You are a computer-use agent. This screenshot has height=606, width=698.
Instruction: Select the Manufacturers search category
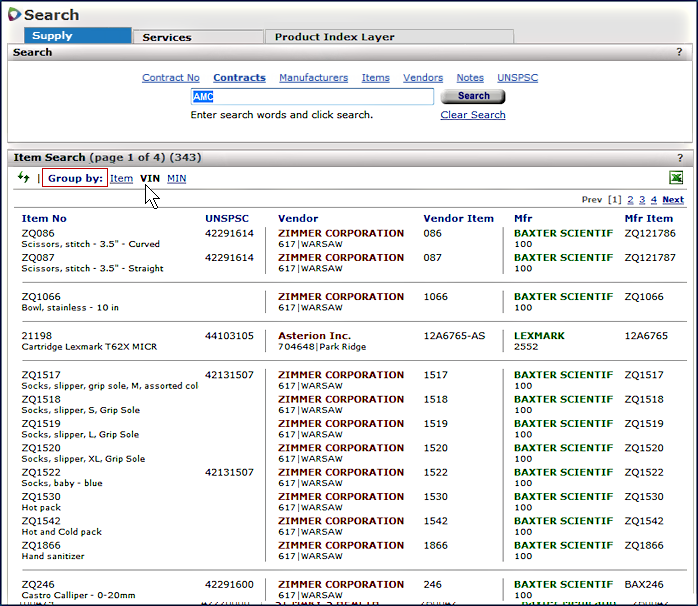pyautogui.click(x=314, y=78)
